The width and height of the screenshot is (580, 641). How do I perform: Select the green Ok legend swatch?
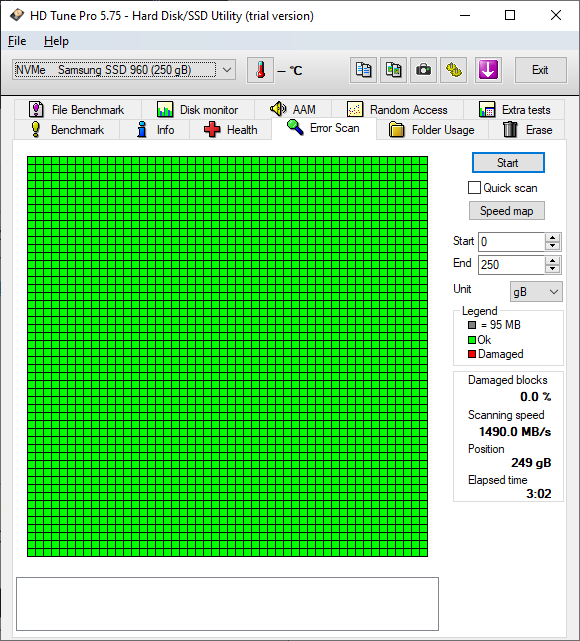(472, 340)
